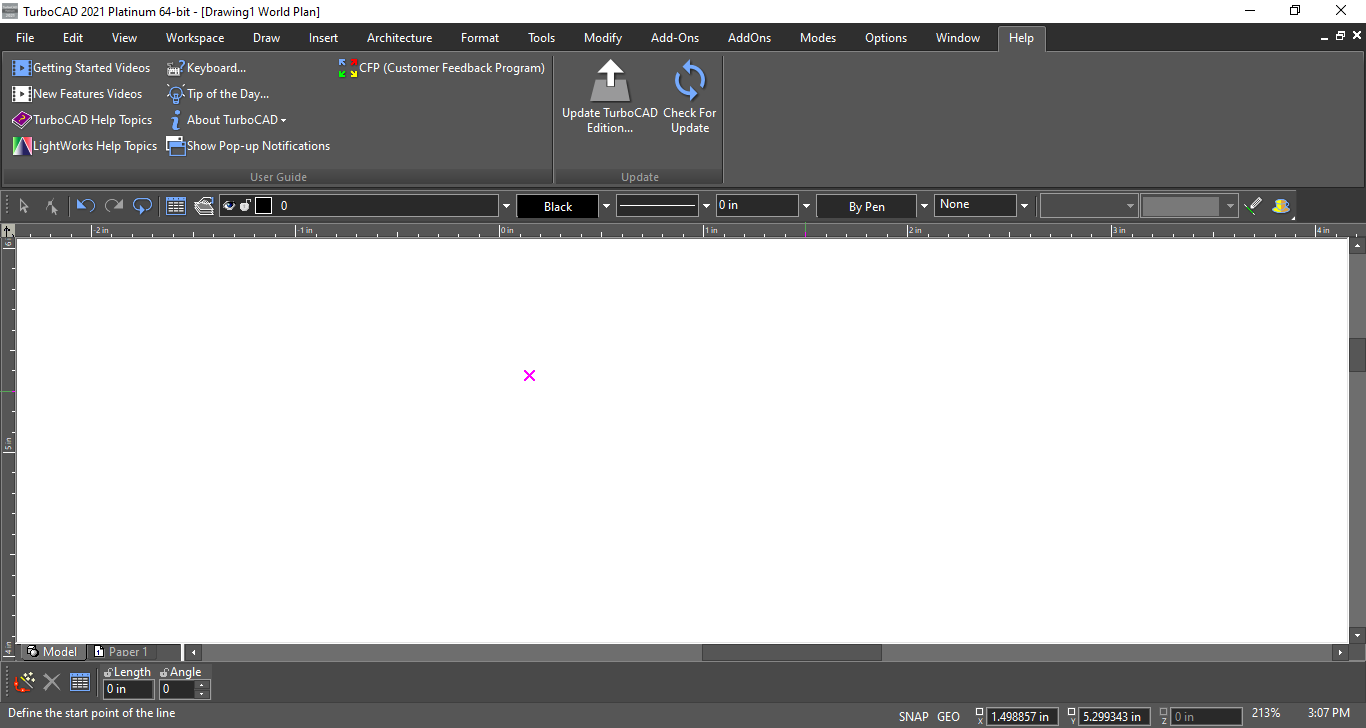Click the Angle input field
This screenshot has width=1366, height=728.
177,689
